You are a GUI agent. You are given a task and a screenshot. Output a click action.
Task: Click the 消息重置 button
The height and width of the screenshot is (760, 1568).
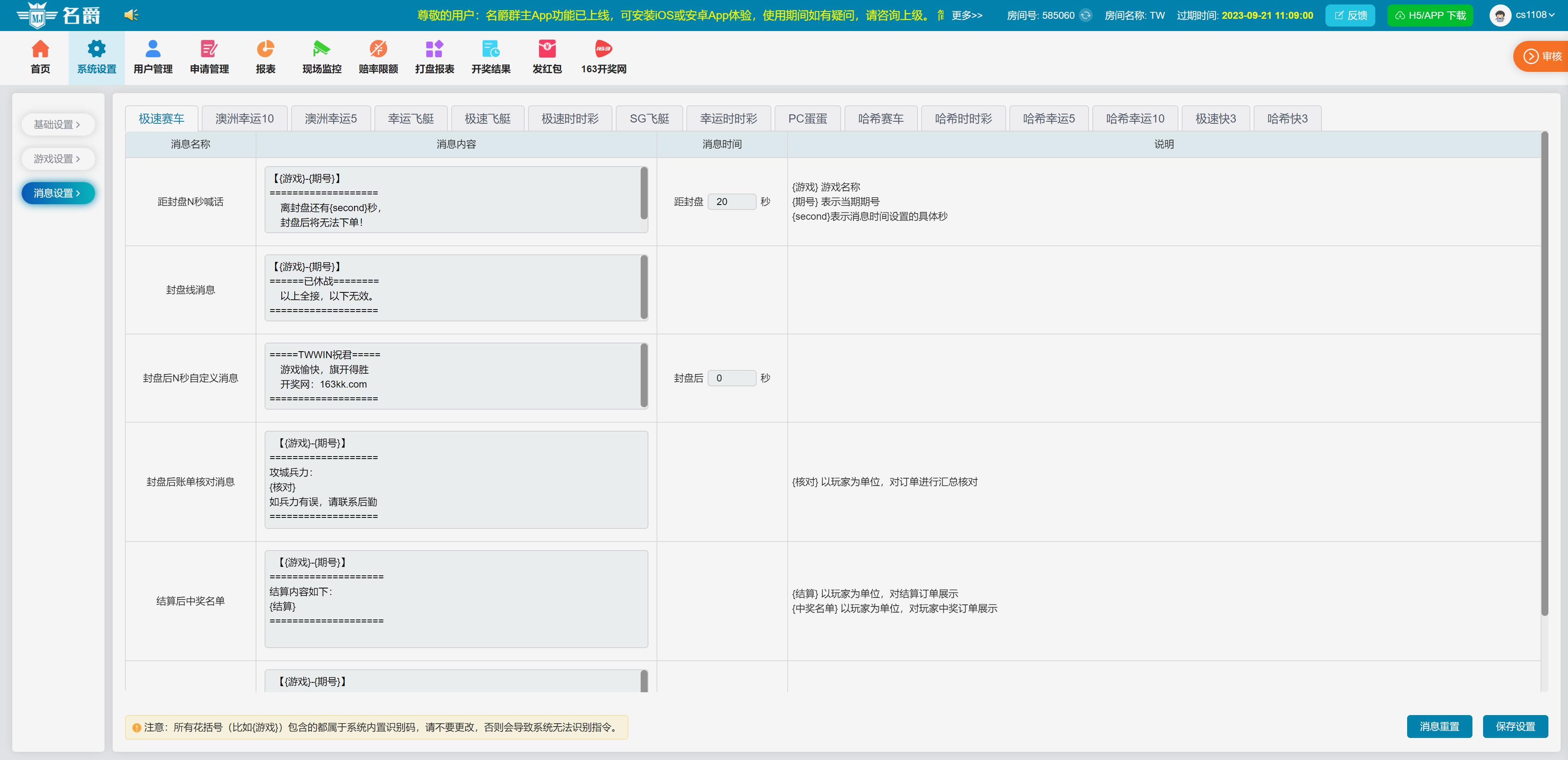click(x=1439, y=727)
